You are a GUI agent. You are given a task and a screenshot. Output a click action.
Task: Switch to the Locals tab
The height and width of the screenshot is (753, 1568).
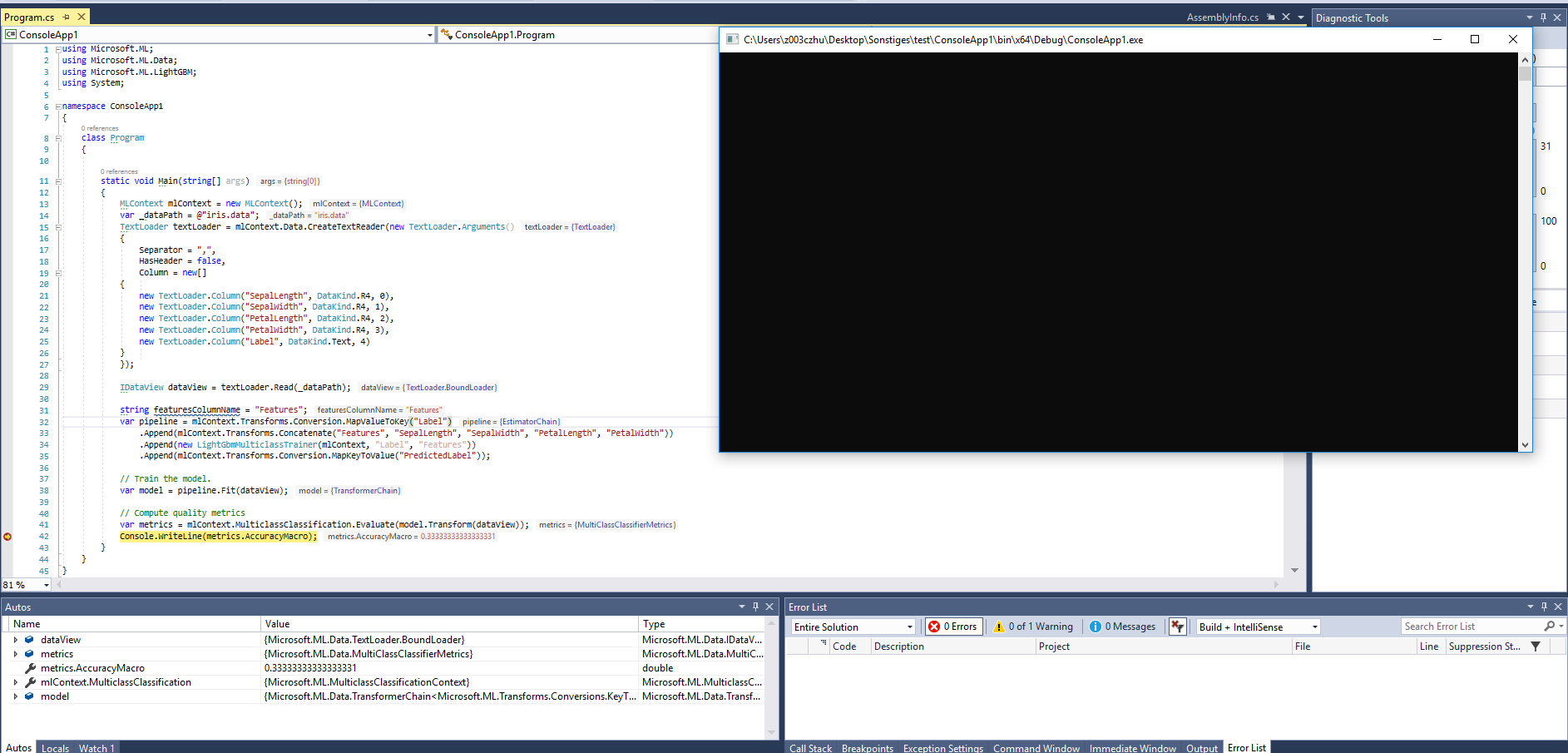55,748
